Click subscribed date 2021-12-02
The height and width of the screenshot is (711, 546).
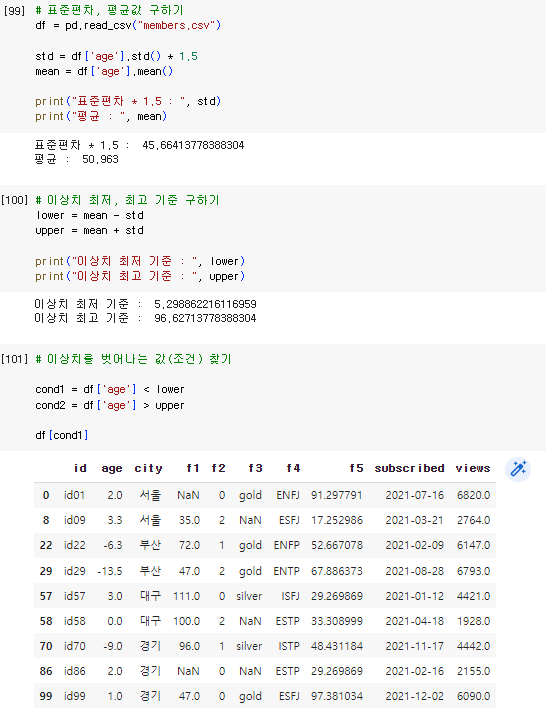tap(414, 696)
